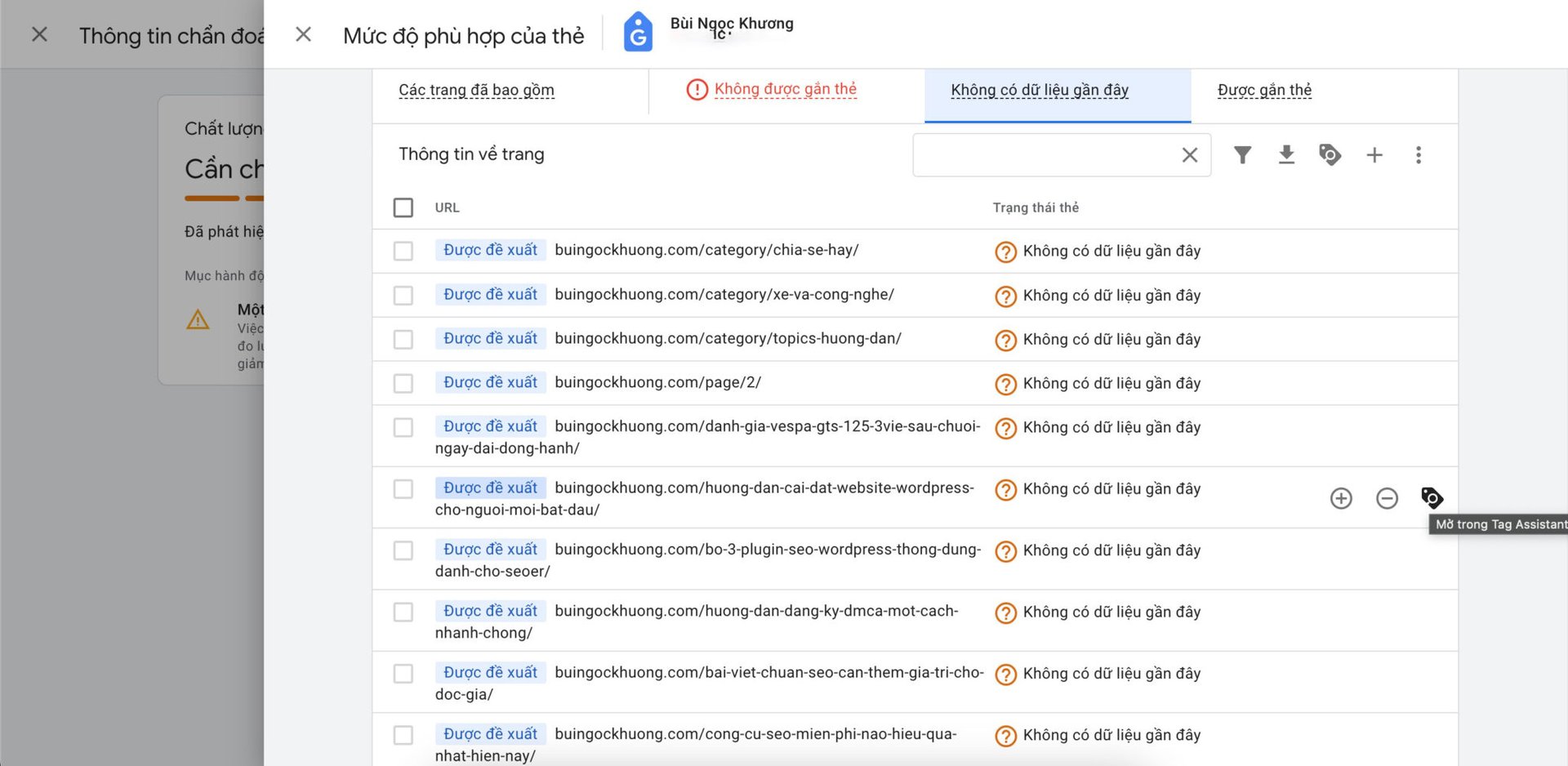
Task: Select the checkbox for buingockhuong.com/page/2/
Action: coord(403,383)
